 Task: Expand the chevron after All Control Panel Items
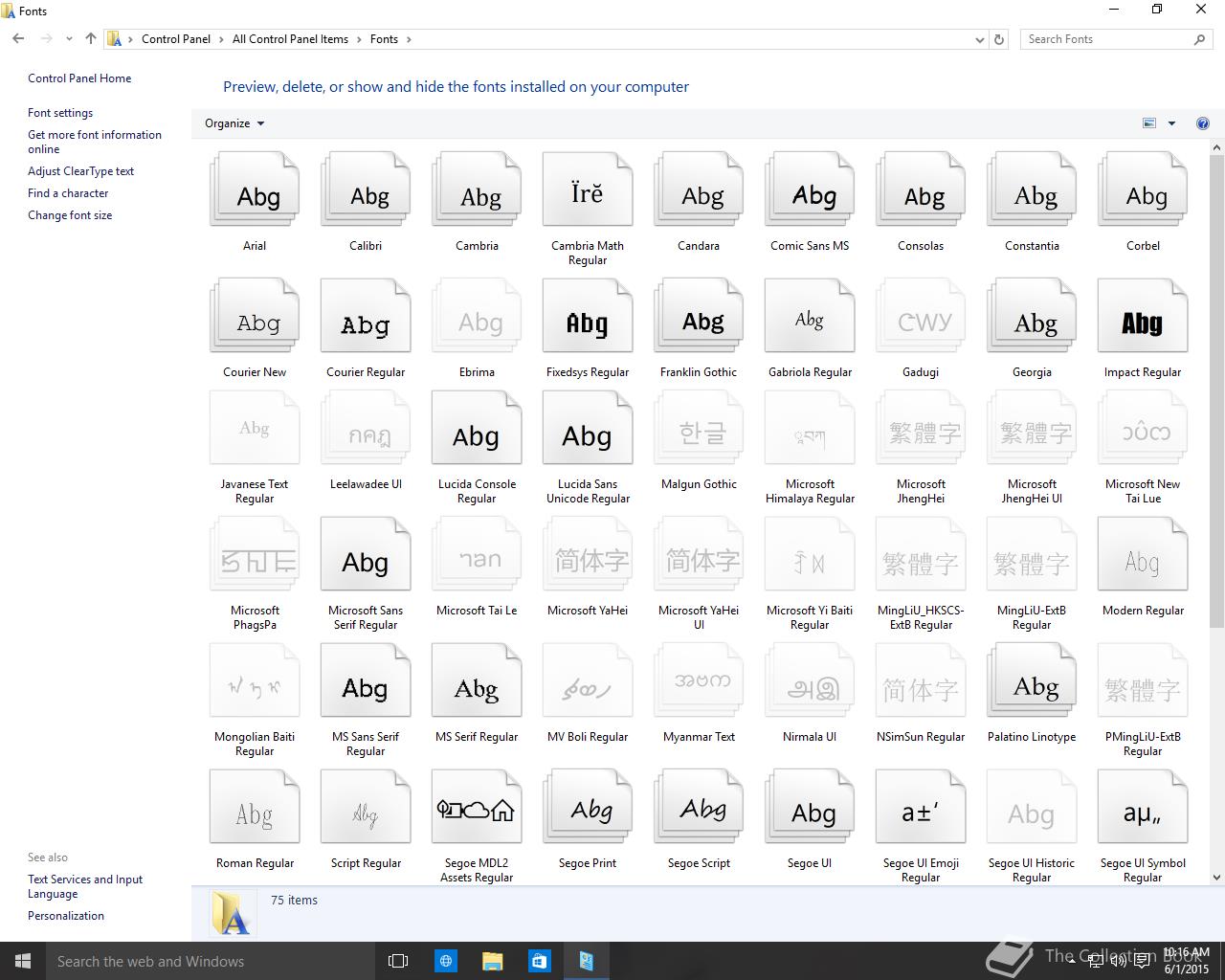tap(359, 39)
